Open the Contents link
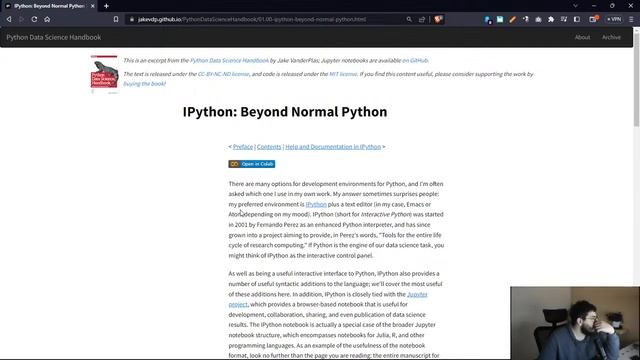640x360 pixels. pyautogui.click(x=269, y=147)
